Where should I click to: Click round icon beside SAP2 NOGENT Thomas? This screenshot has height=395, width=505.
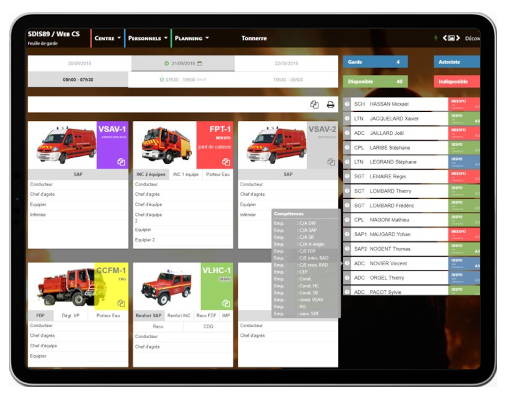click(x=347, y=249)
